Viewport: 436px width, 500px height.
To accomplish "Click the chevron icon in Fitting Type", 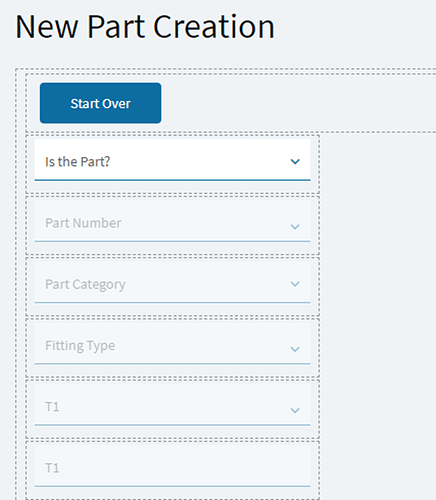I will (295, 349).
